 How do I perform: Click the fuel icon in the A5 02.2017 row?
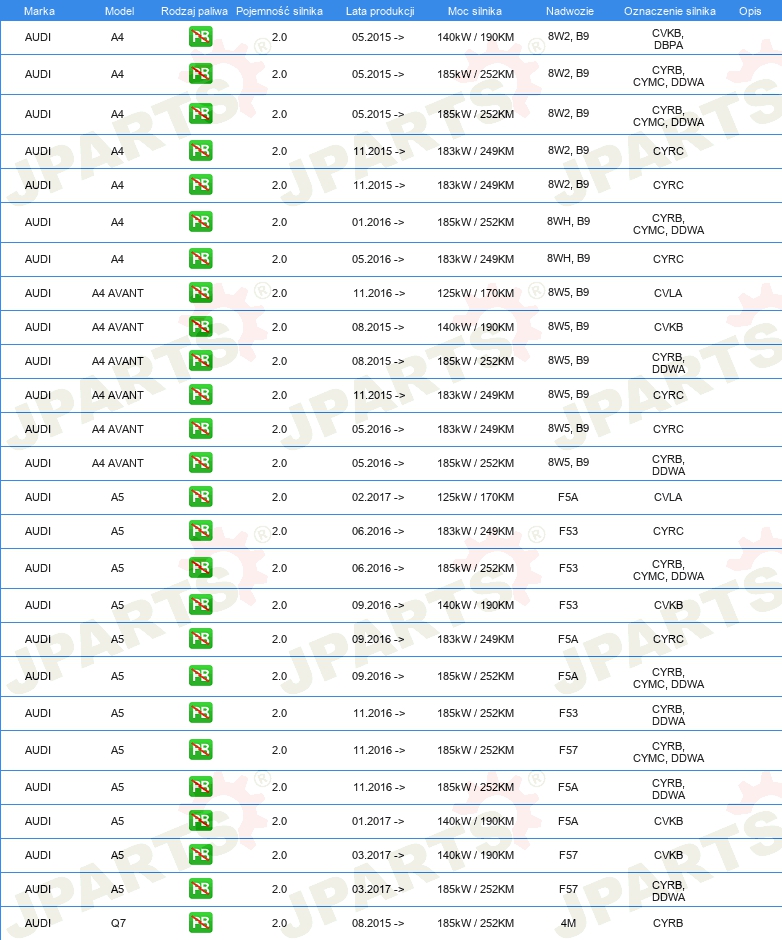click(x=200, y=497)
